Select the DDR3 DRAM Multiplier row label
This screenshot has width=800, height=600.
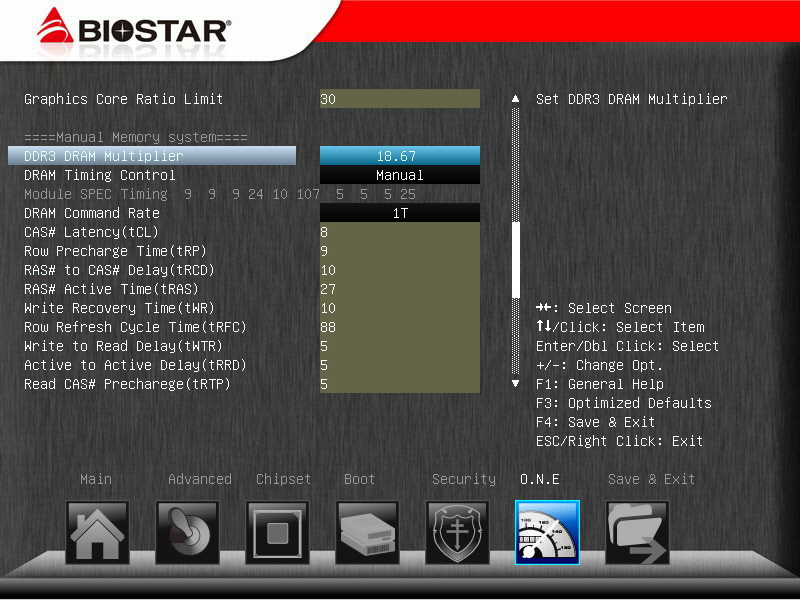[x=152, y=156]
